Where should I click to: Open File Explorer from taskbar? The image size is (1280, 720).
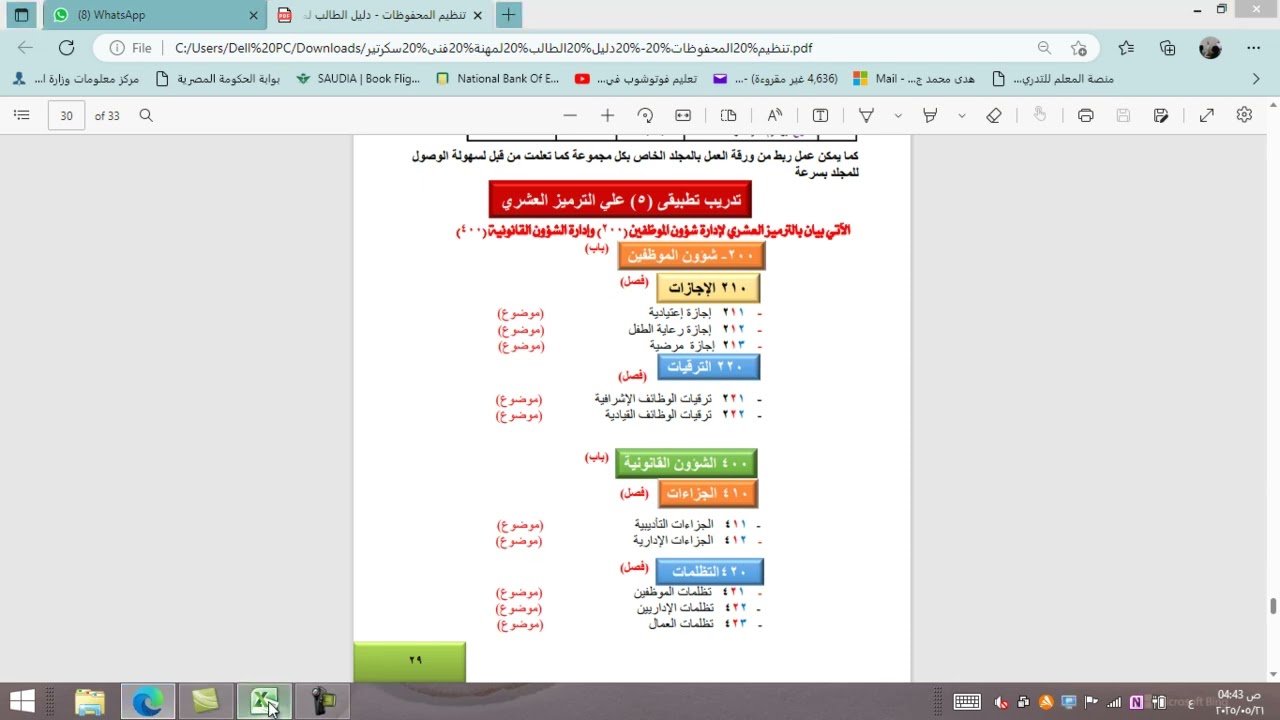89,701
